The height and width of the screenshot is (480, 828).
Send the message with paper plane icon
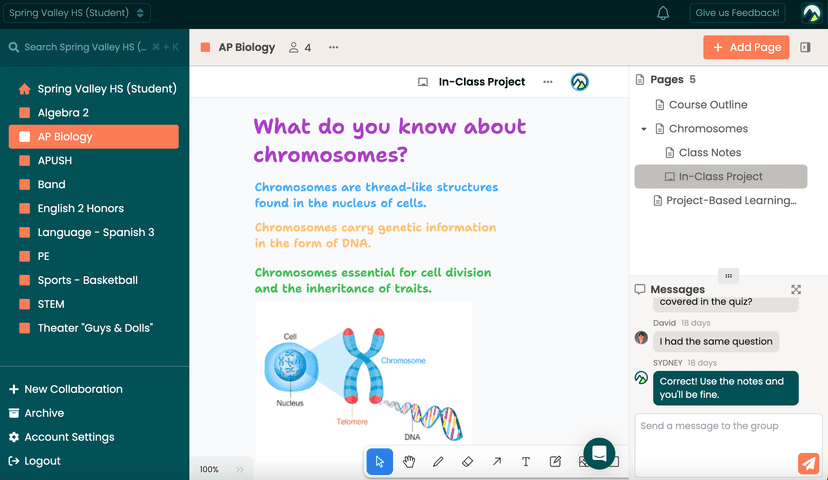click(x=808, y=463)
